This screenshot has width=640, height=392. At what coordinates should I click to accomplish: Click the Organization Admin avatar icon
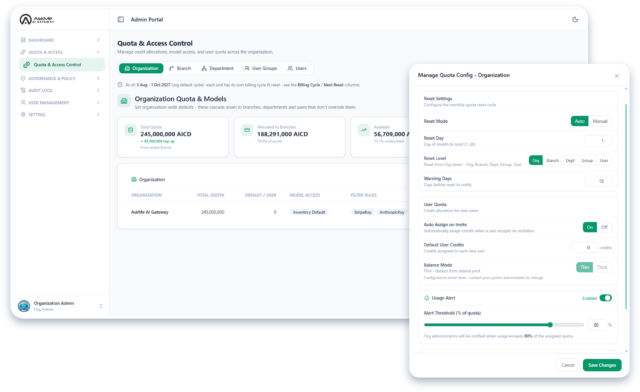click(x=24, y=306)
